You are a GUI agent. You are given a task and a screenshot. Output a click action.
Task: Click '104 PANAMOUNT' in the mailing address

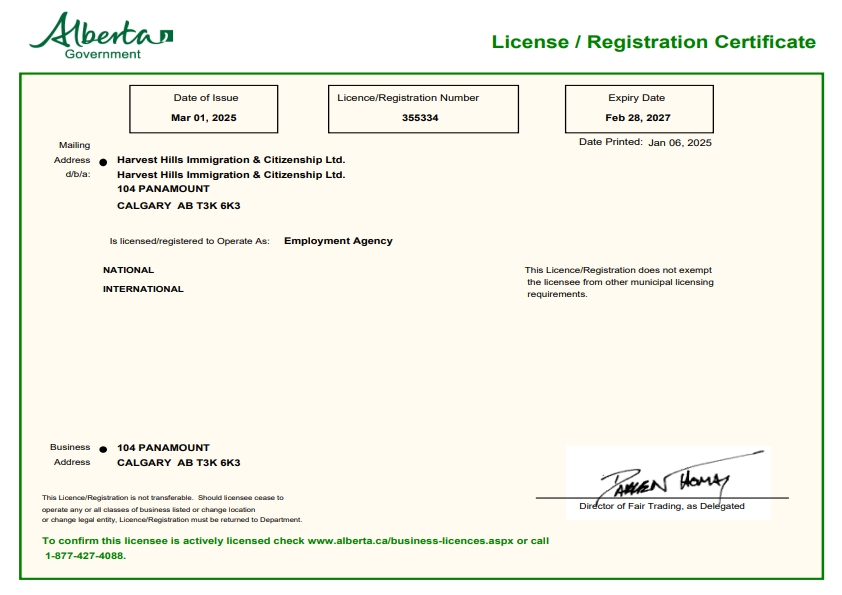(163, 188)
